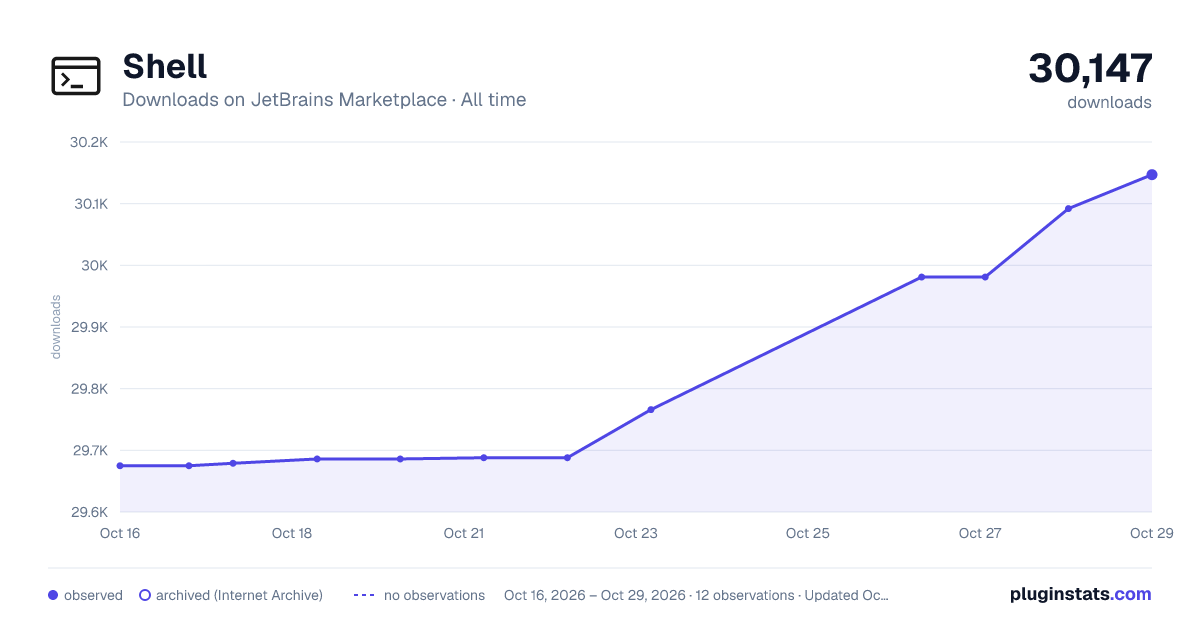
Task: Click the Oct 29 x-axis label
Action: click(1151, 533)
